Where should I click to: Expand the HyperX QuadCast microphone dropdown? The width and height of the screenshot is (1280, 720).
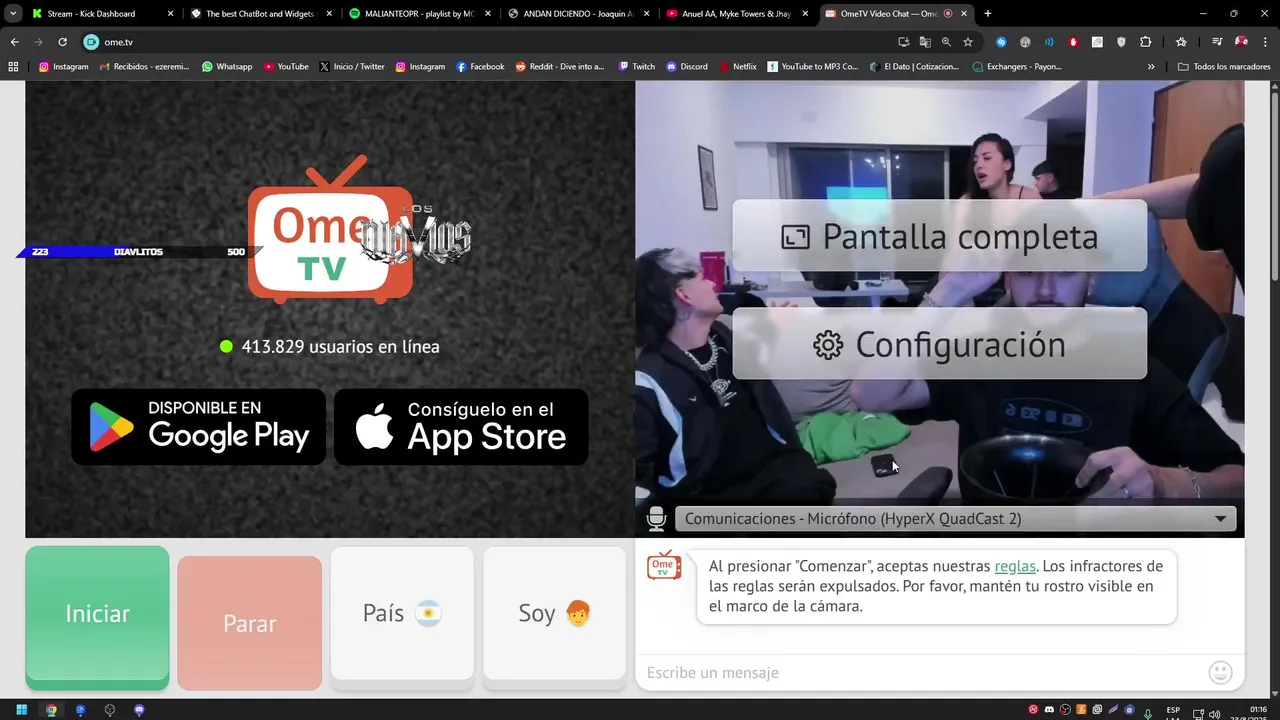[x=955, y=519]
